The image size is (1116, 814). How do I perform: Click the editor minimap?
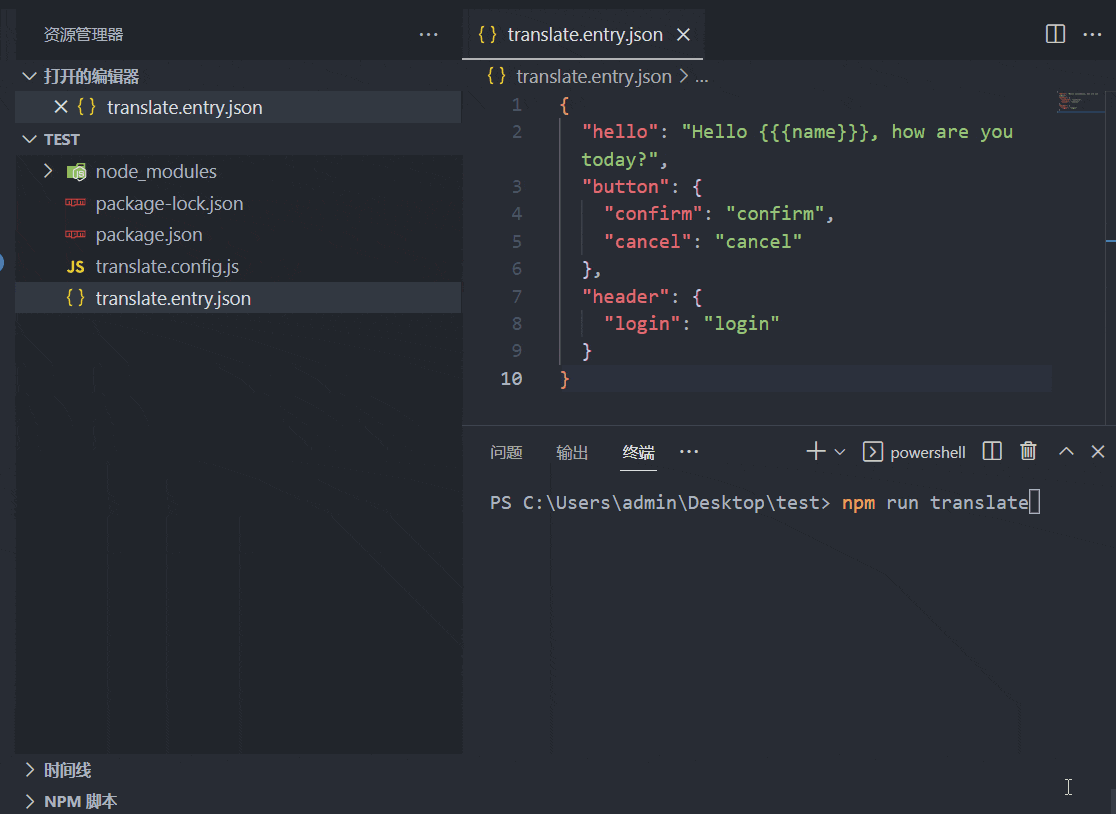(x=1079, y=102)
